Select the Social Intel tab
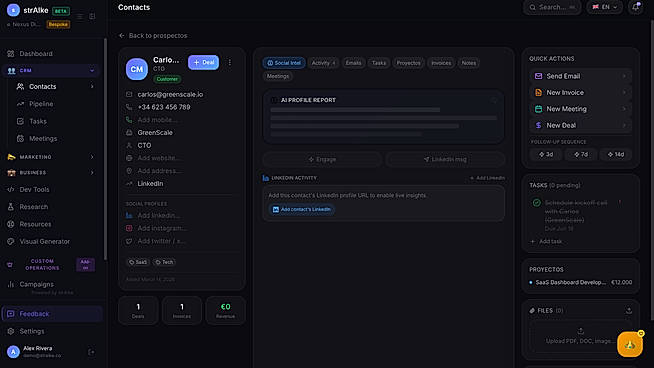Screen dimensions: 654x368 click(284, 63)
